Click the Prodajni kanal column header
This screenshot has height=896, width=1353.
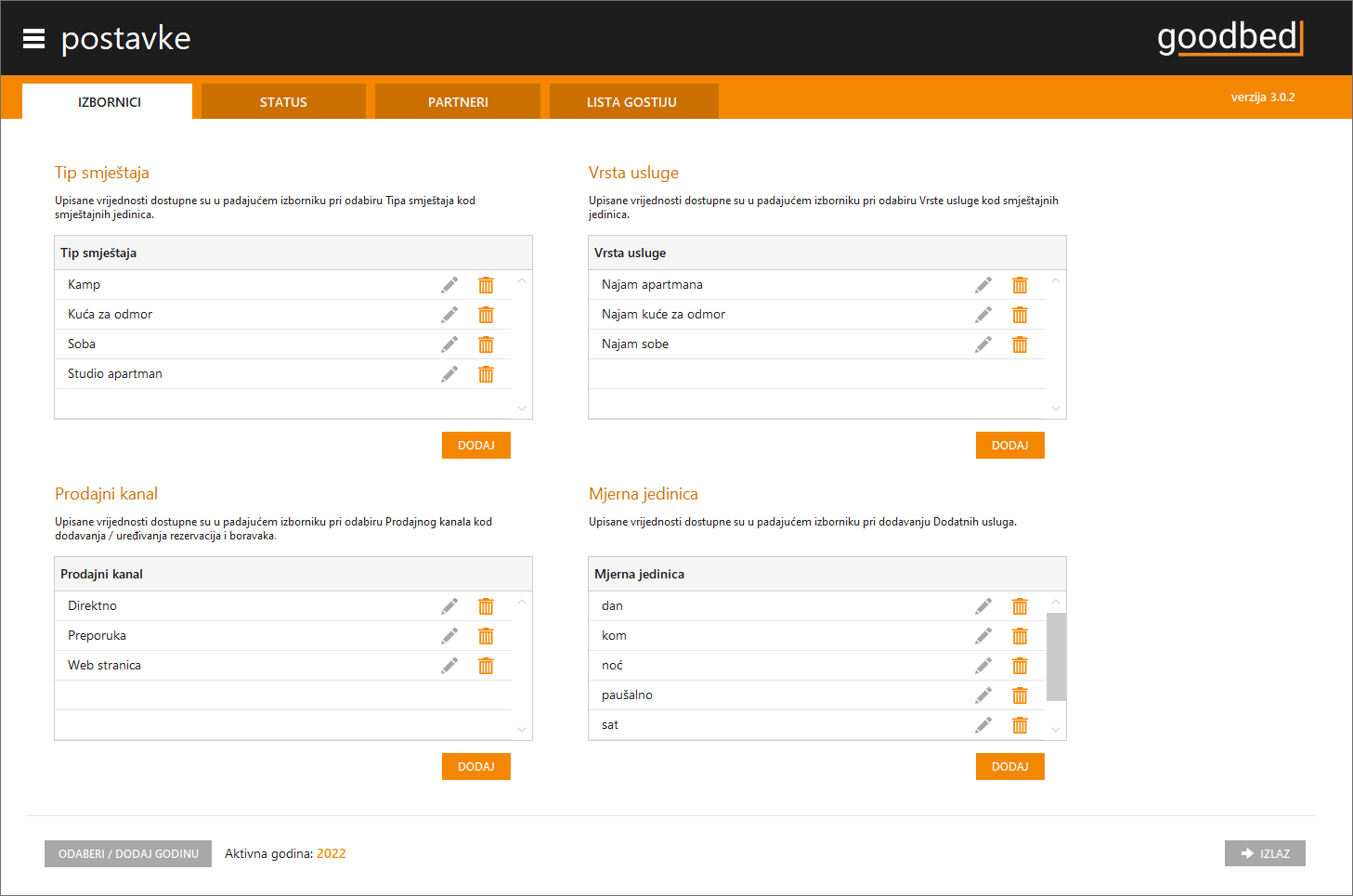click(293, 574)
